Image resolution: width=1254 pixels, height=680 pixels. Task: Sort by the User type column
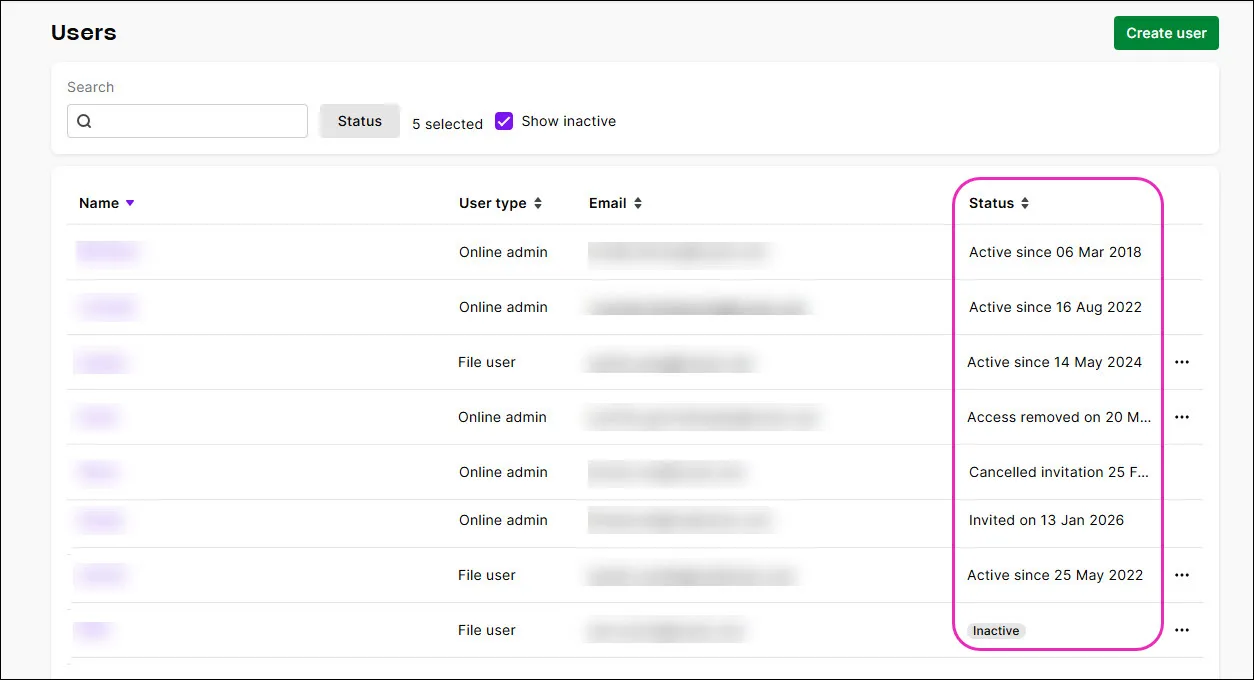[500, 203]
